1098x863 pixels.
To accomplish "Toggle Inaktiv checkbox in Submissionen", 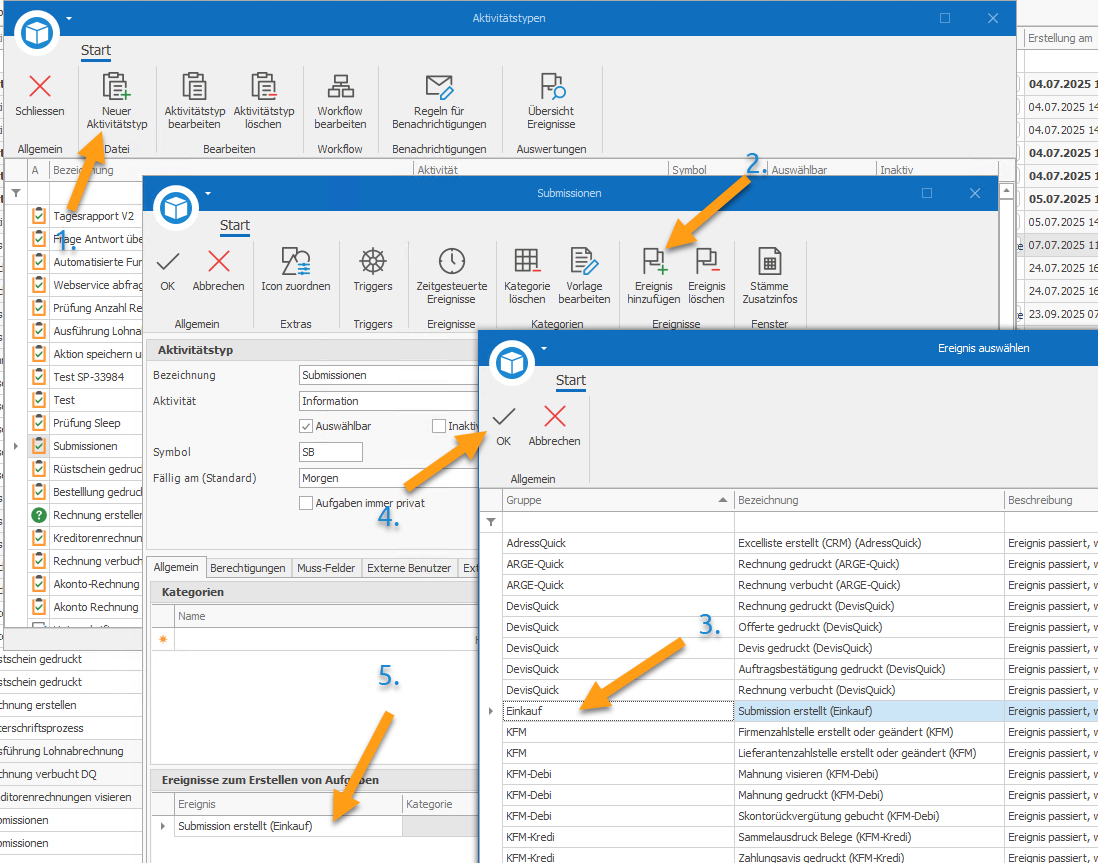I will point(438,425).
